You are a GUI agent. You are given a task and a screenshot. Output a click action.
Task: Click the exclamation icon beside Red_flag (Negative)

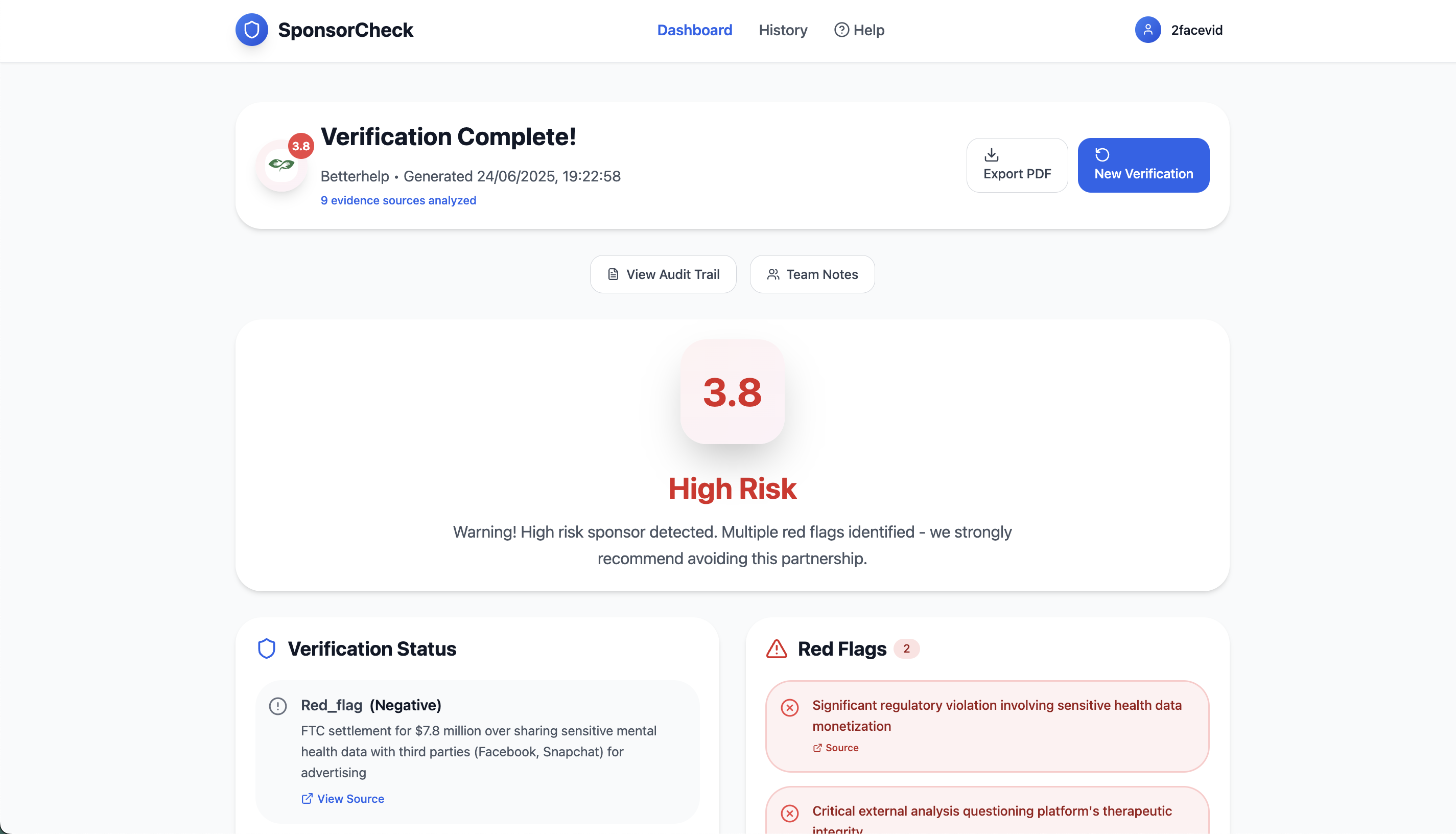point(278,706)
